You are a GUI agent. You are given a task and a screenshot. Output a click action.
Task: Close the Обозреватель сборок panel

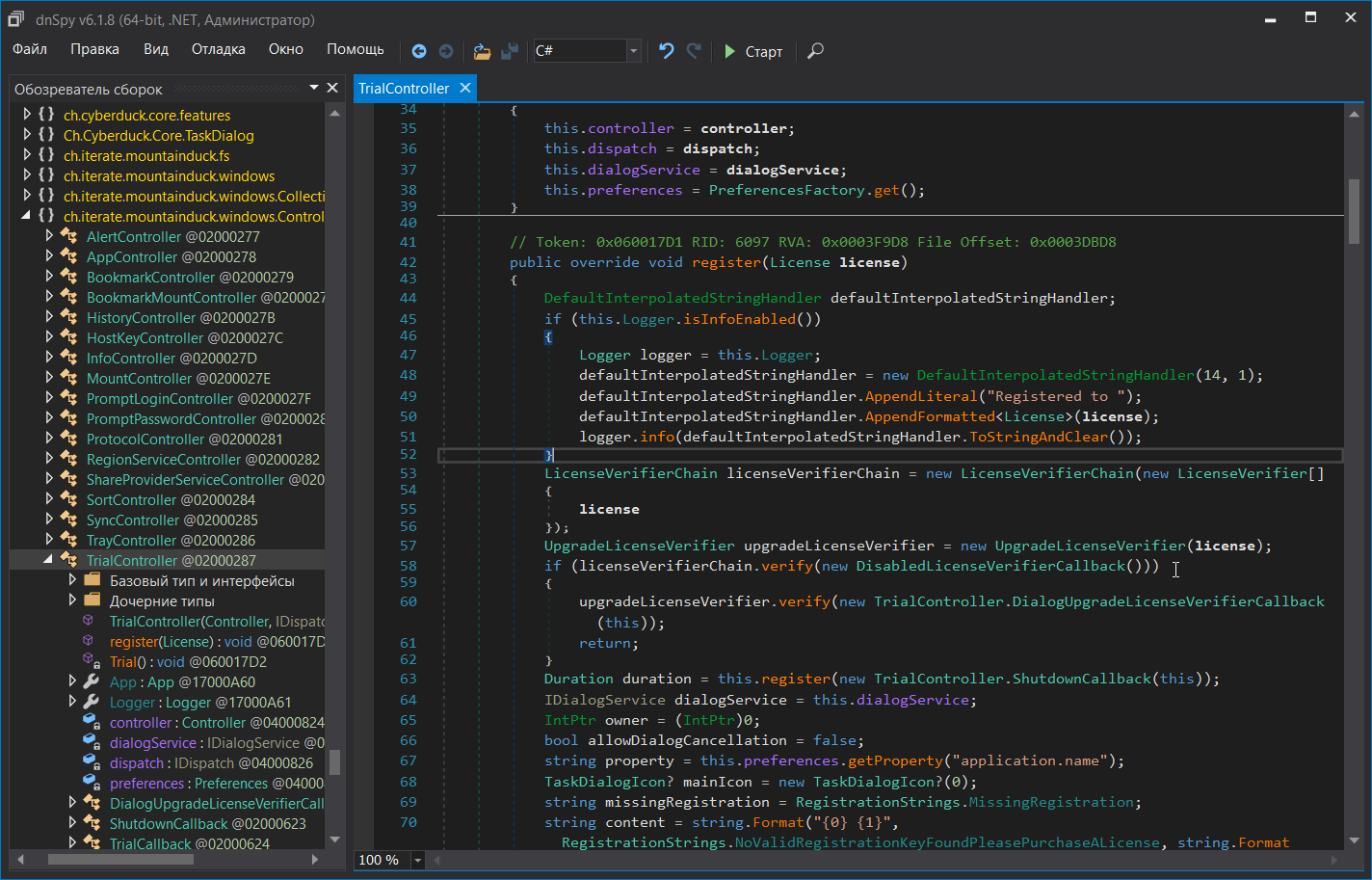pyautogui.click(x=332, y=88)
